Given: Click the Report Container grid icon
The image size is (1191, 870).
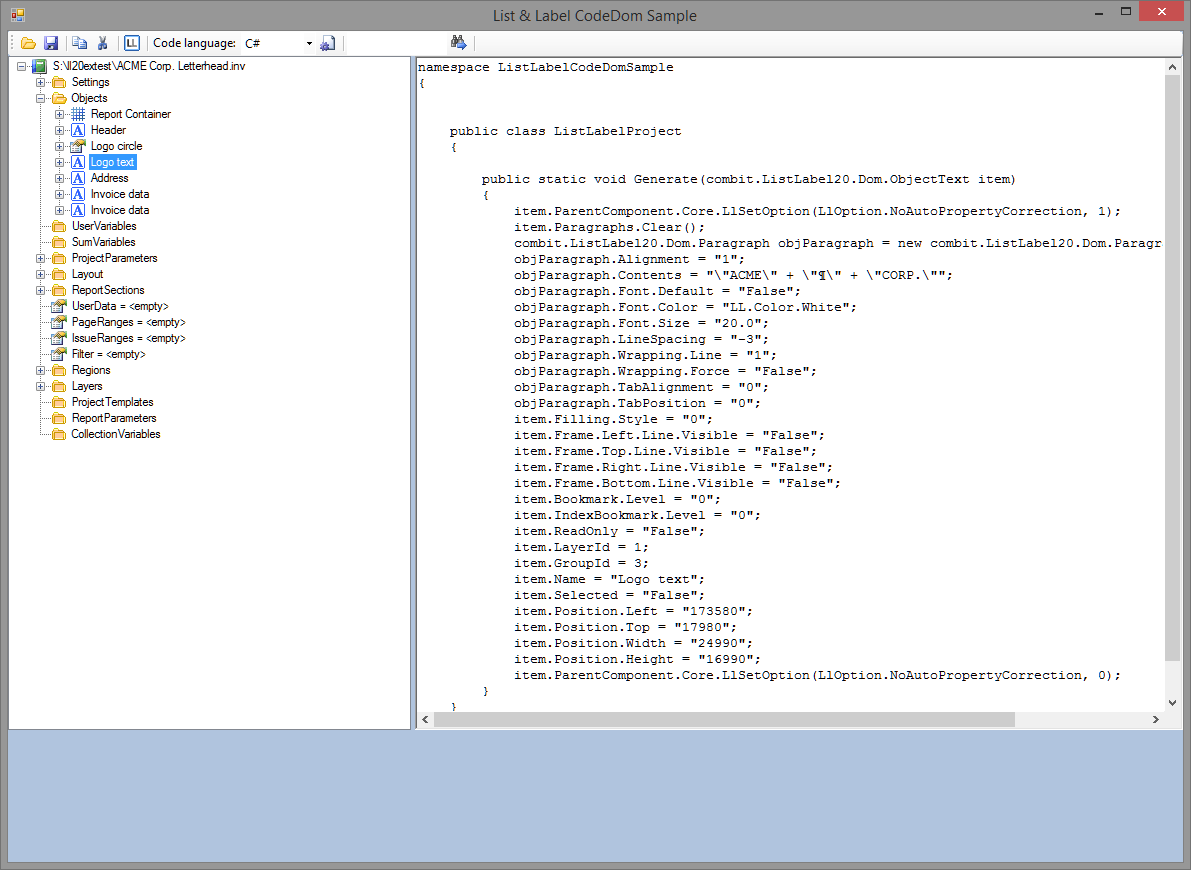Looking at the screenshot, I should (77, 114).
